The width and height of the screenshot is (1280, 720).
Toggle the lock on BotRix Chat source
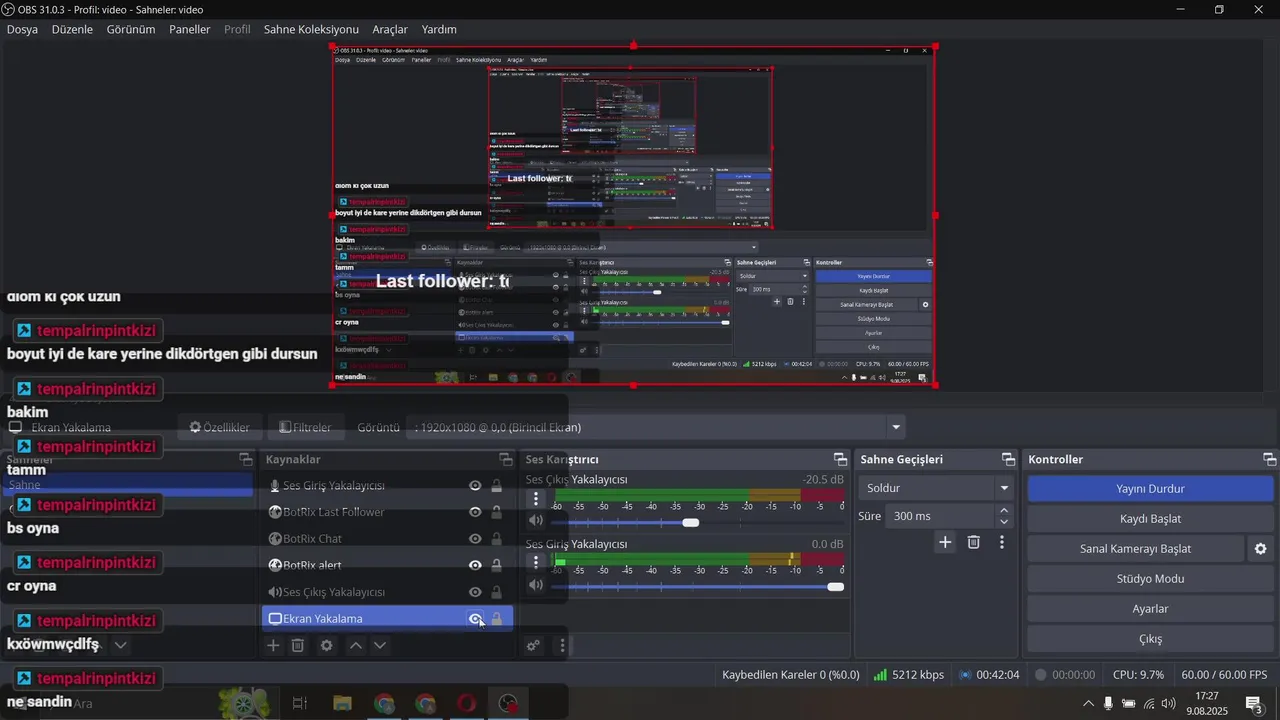point(496,539)
